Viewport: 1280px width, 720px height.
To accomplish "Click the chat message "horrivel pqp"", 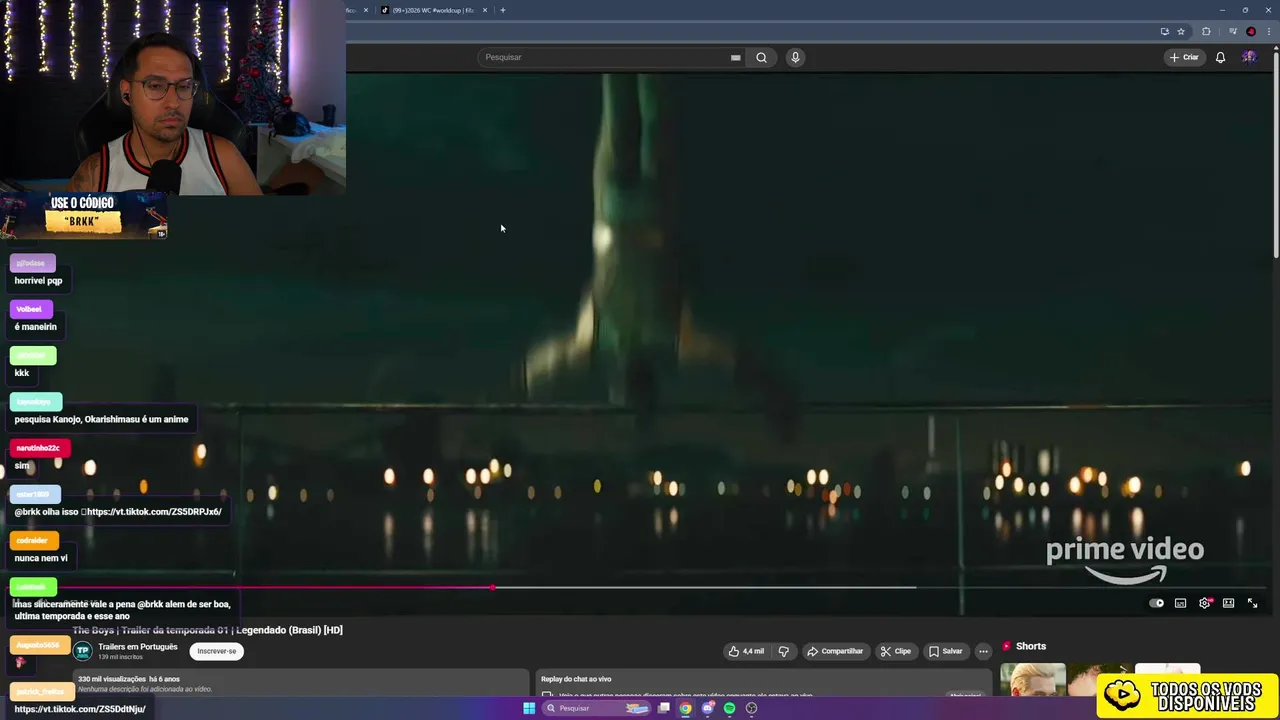I will pyautogui.click(x=38, y=281).
